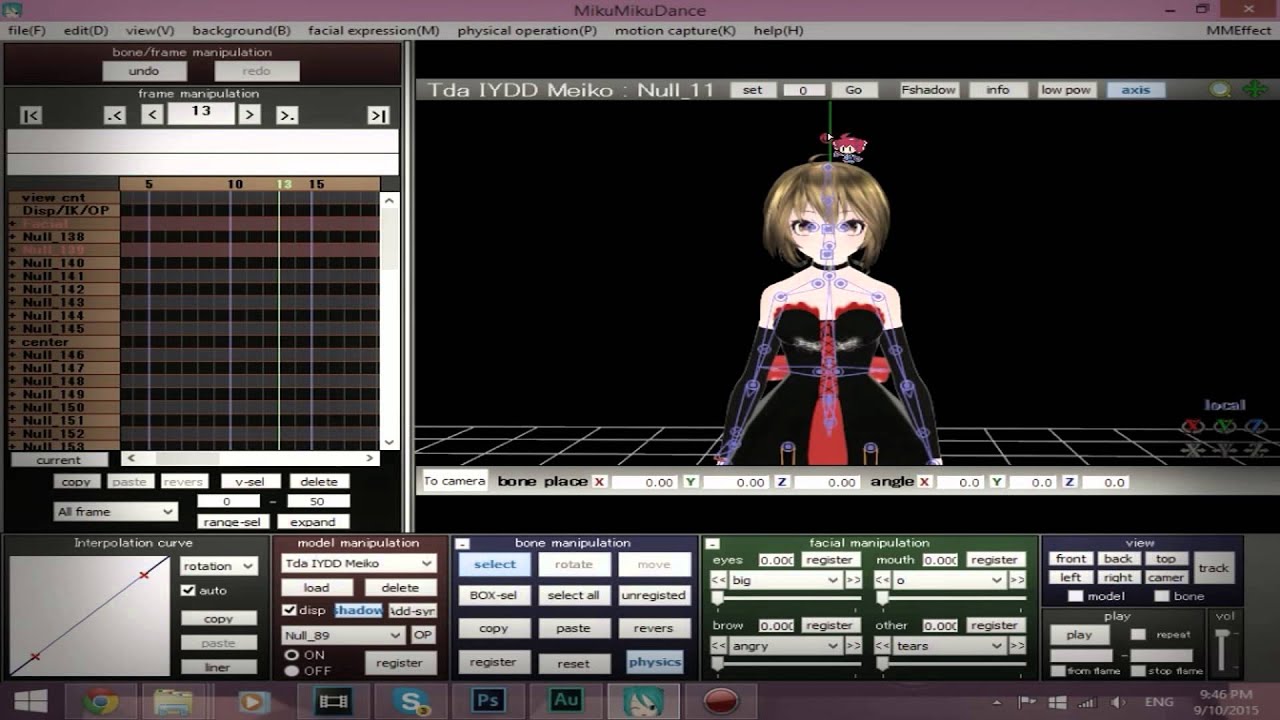This screenshot has width=1280, height=720.
Task: Click the range-sel button
Action: point(231,522)
